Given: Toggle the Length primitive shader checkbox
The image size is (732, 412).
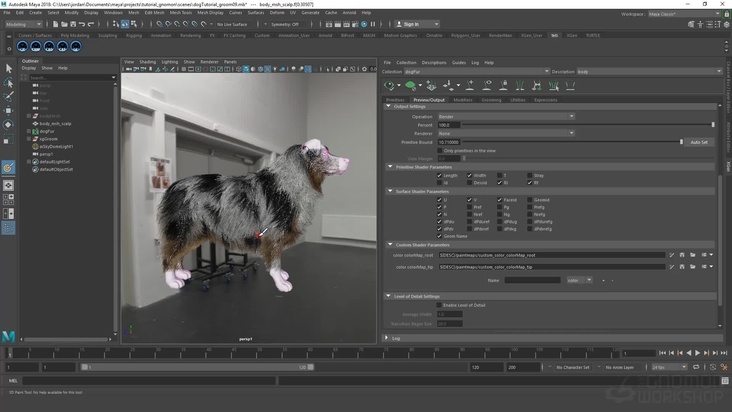Looking at the screenshot, I should (439, 175).
